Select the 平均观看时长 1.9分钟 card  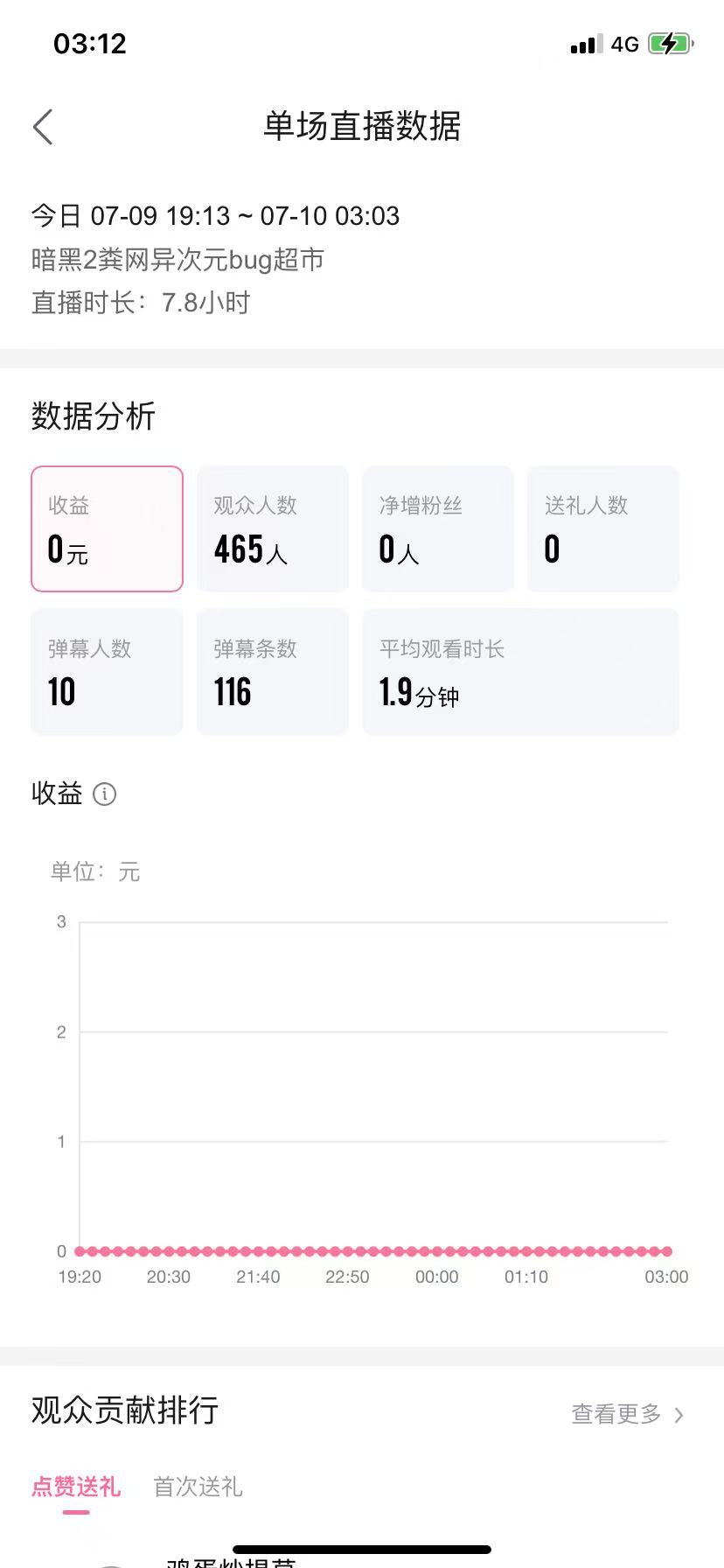click(521, 672)
